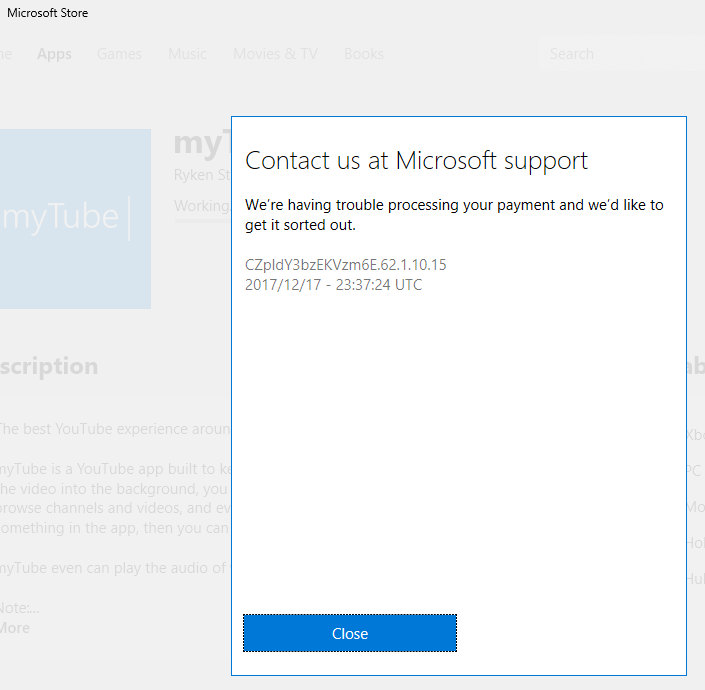Click the Microsoft Store window title
Screen dimensions: 705x690
click(48, 13)
